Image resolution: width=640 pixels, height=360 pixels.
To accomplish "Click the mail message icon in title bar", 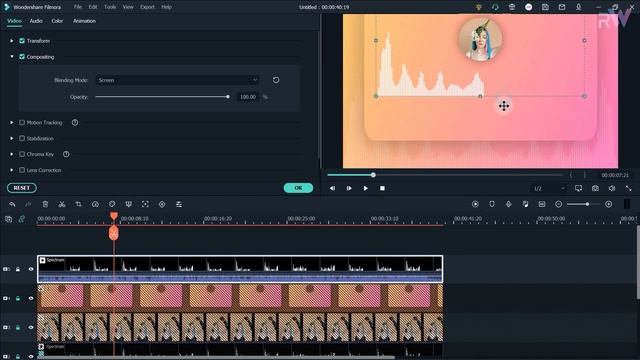I will [x=562, y=7].
